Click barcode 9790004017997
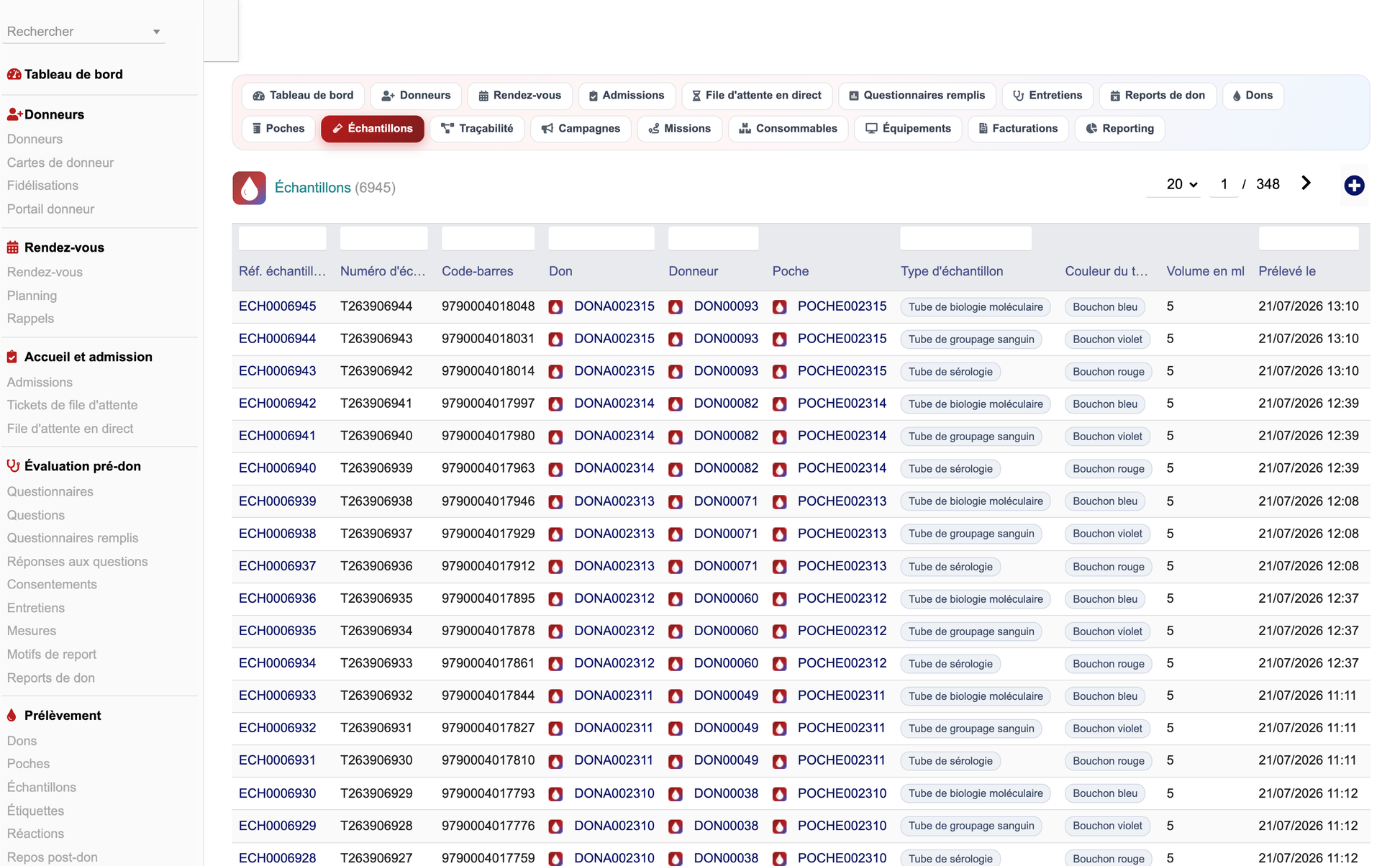 488,404
